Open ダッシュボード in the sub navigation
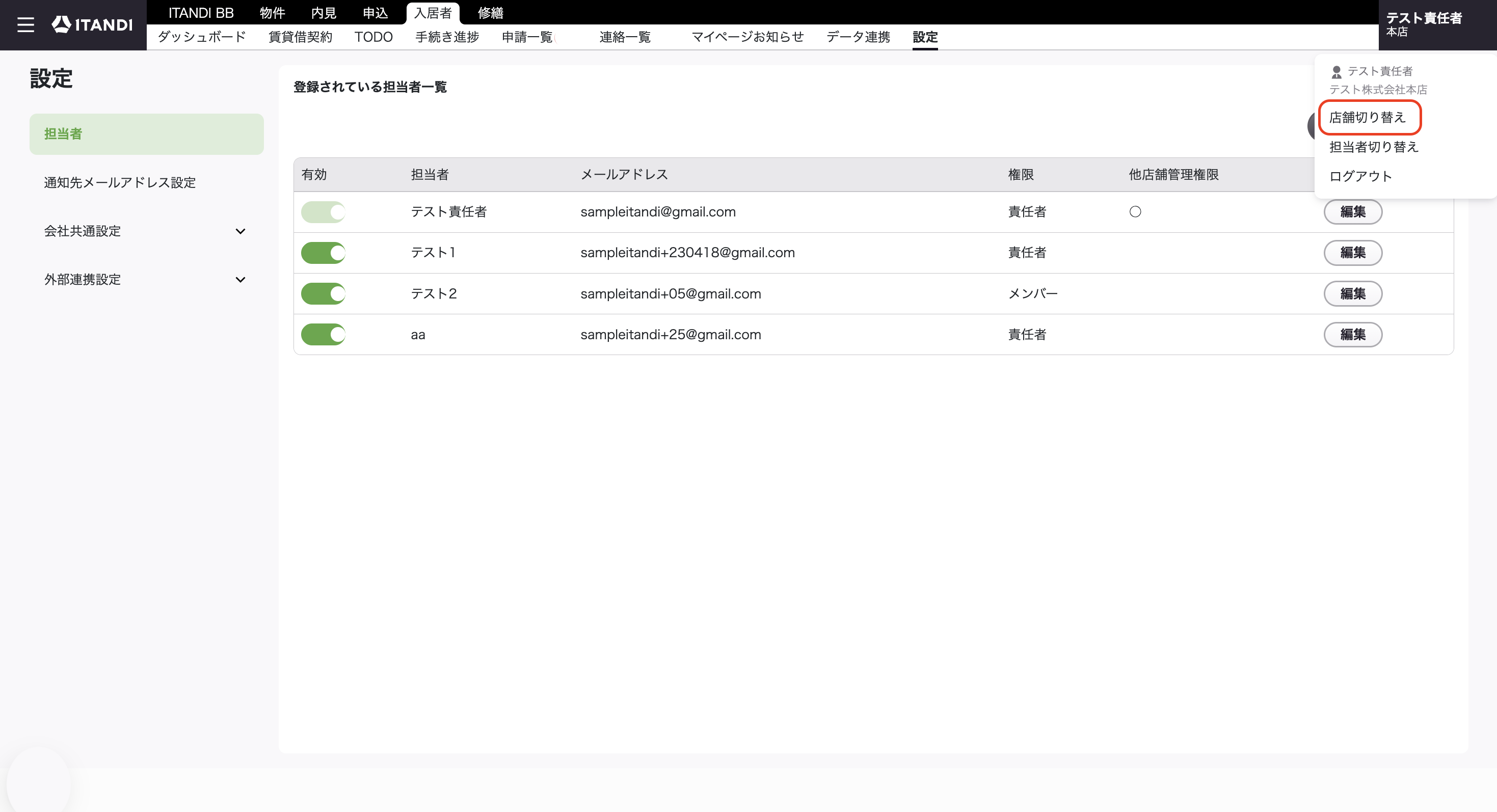The width and height of the screenshot is (1497, 812). tap(202, 37)
